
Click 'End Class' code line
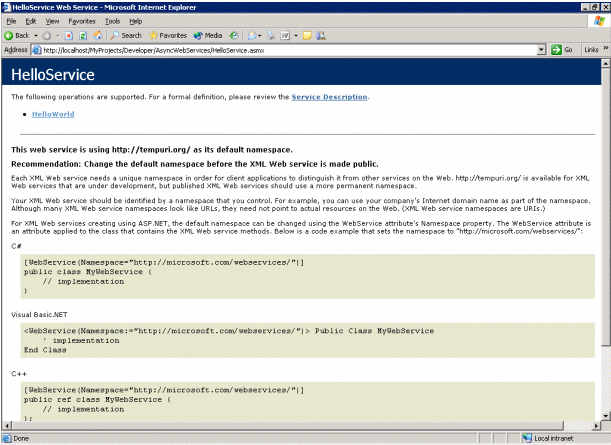tap(45, 350)
